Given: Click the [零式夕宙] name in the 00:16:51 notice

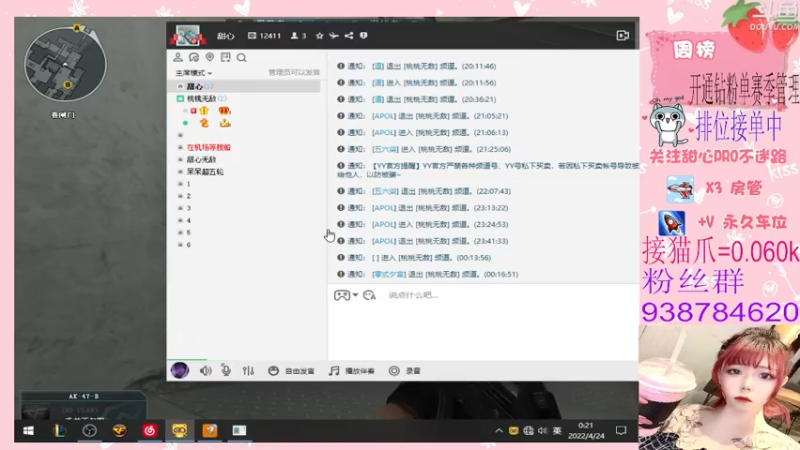Looking at the screenshot, I should (x=389, y=274).
